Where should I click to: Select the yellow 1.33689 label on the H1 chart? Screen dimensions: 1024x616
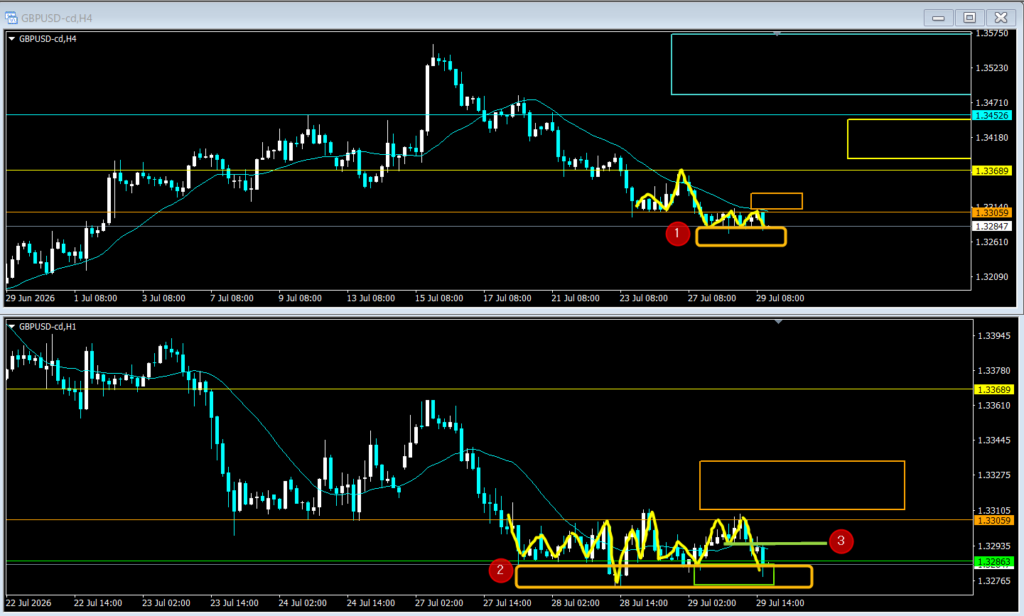coord(993,389)
